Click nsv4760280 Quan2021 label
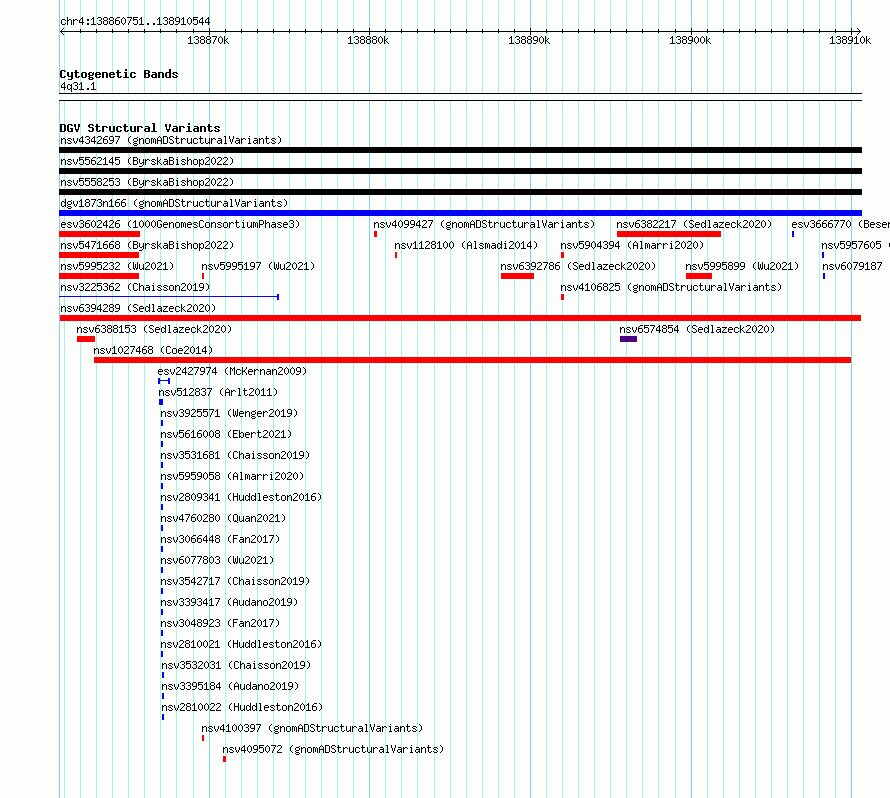Screen dimensions: 890x798 pyautogui.click(x=223, y=518)
